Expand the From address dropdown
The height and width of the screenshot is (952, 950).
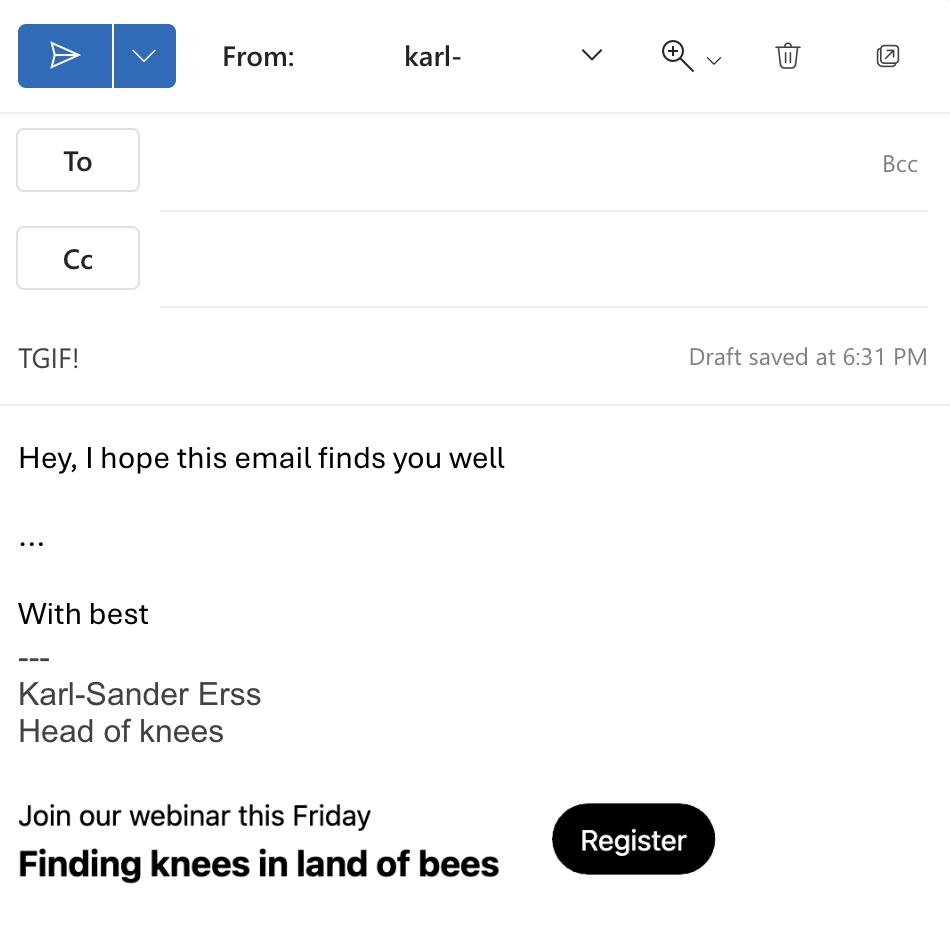click(591, 56)
